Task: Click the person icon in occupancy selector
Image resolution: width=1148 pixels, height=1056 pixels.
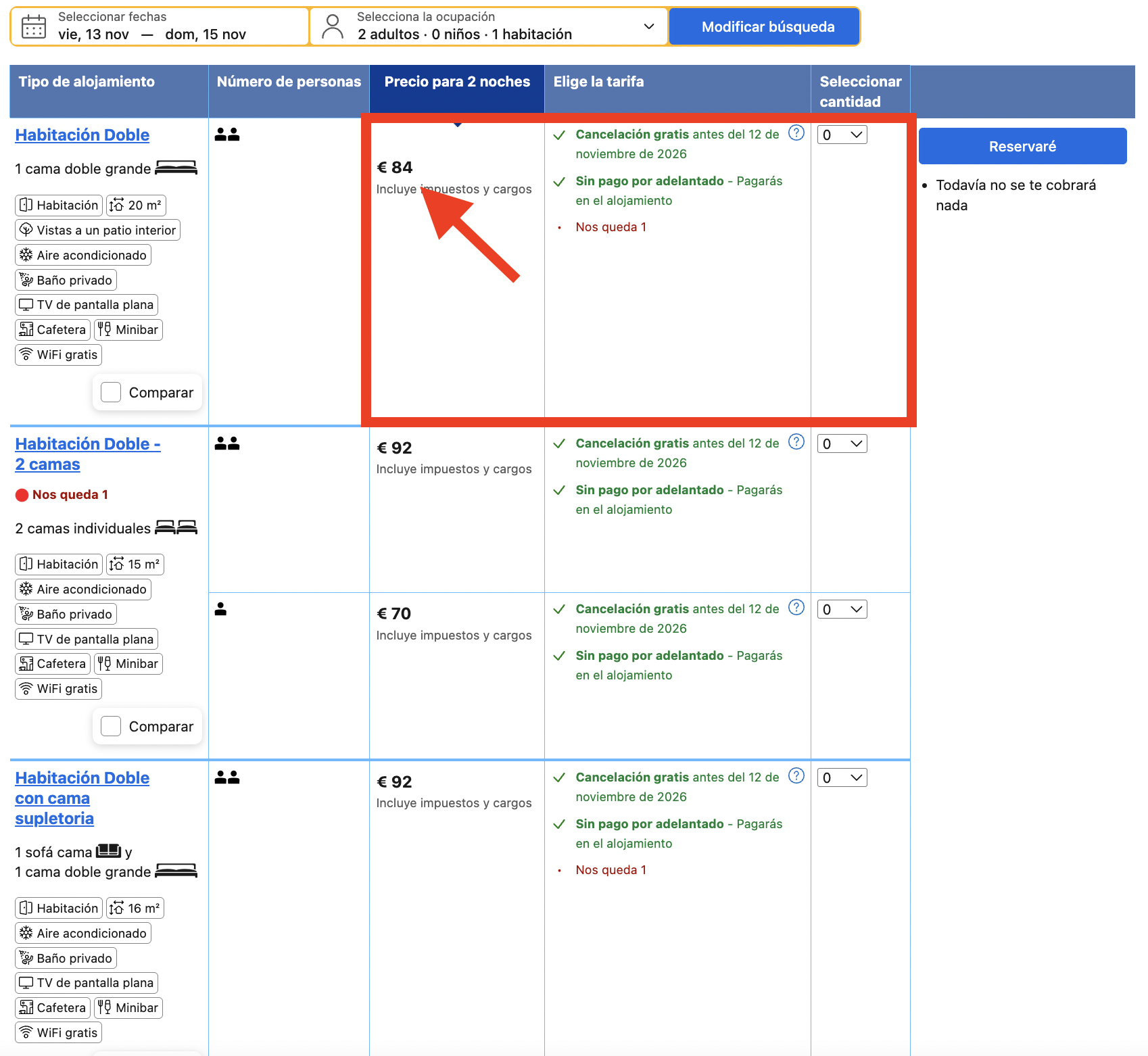Action: click(333, 27)
